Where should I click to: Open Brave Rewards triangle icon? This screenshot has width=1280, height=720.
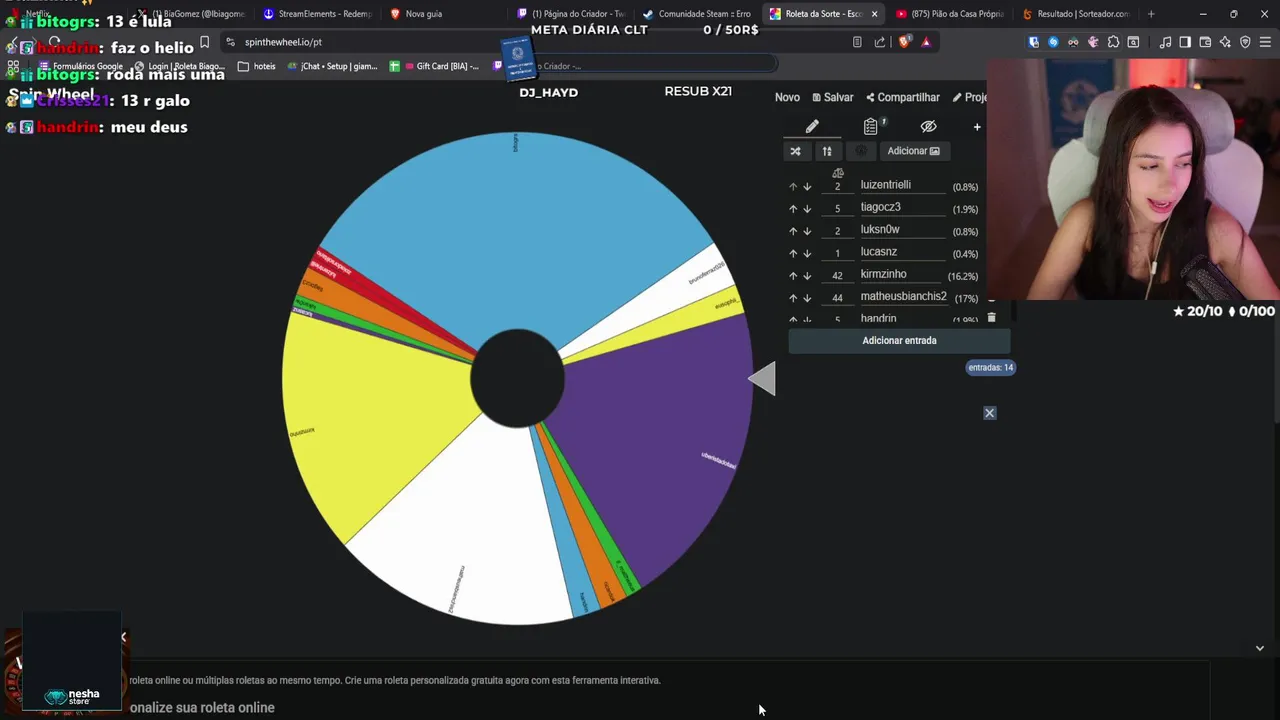926,42
